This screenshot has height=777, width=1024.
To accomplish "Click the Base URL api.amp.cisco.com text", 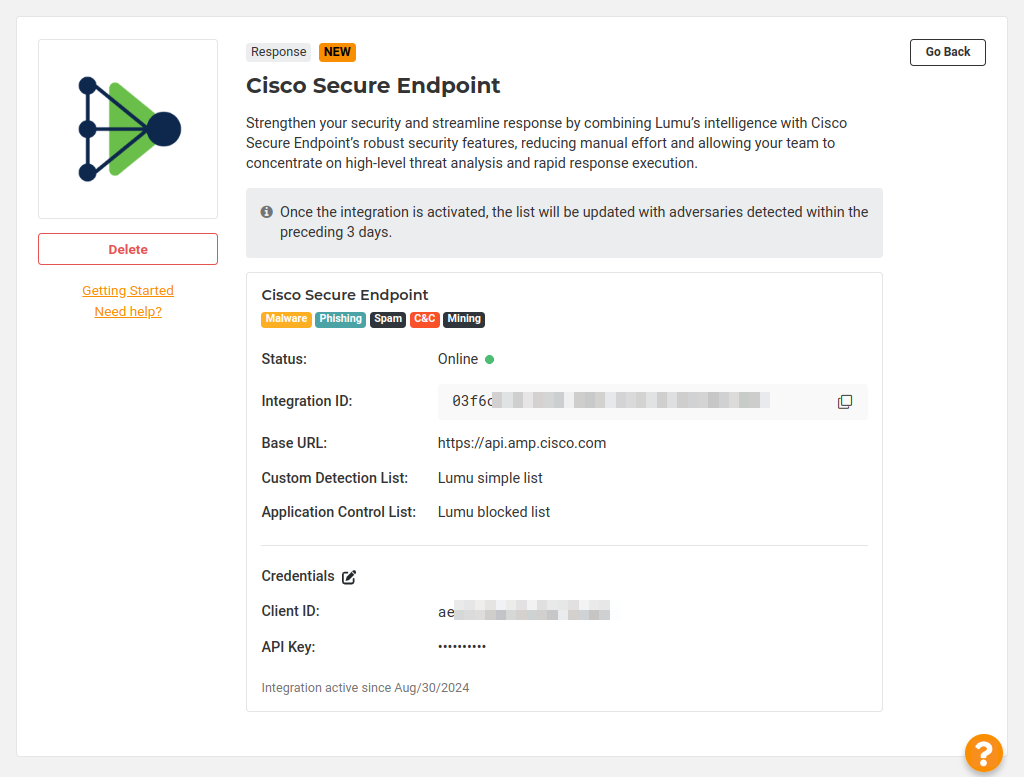I will (522, 443).
